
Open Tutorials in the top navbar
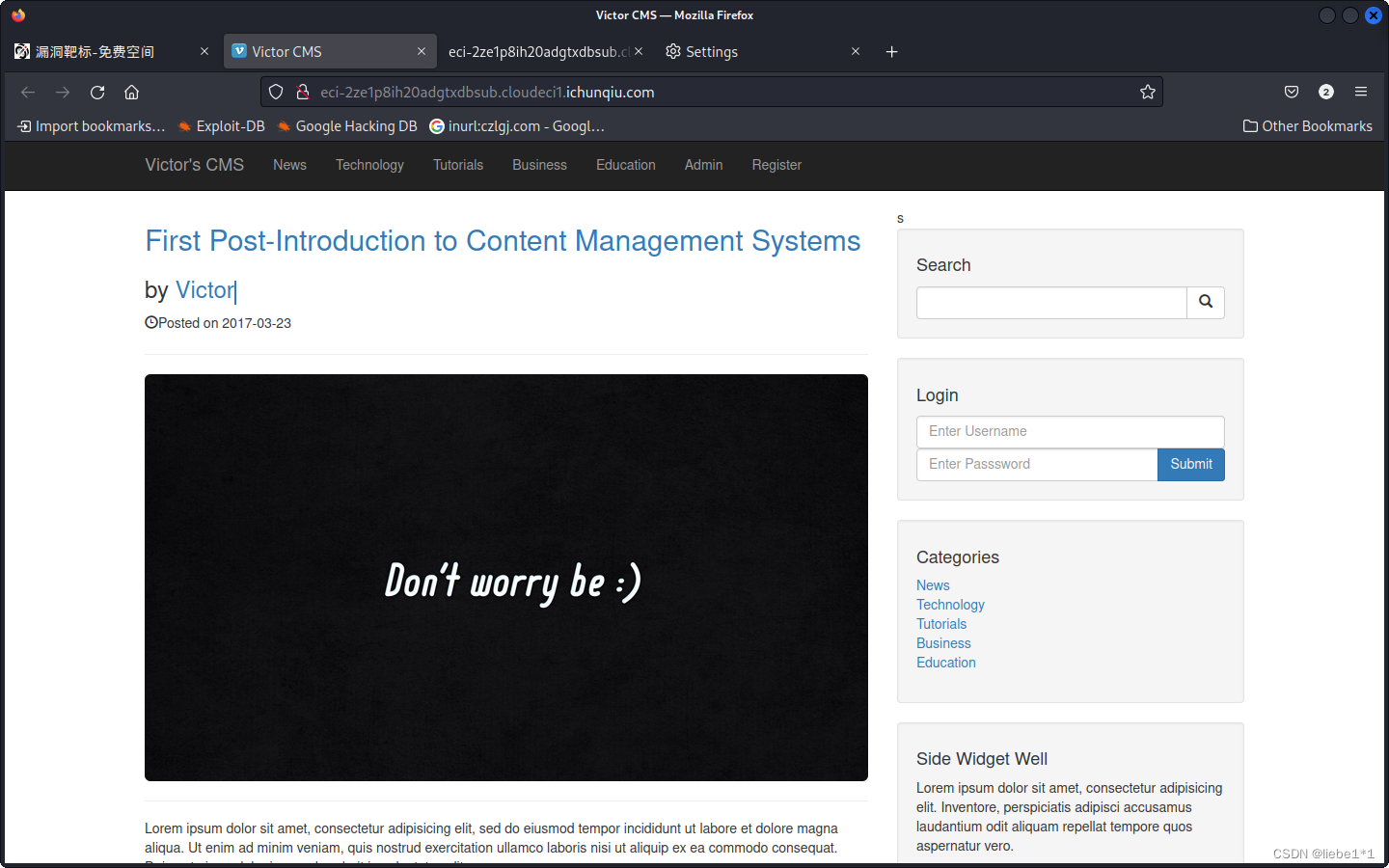click(458, 165)
